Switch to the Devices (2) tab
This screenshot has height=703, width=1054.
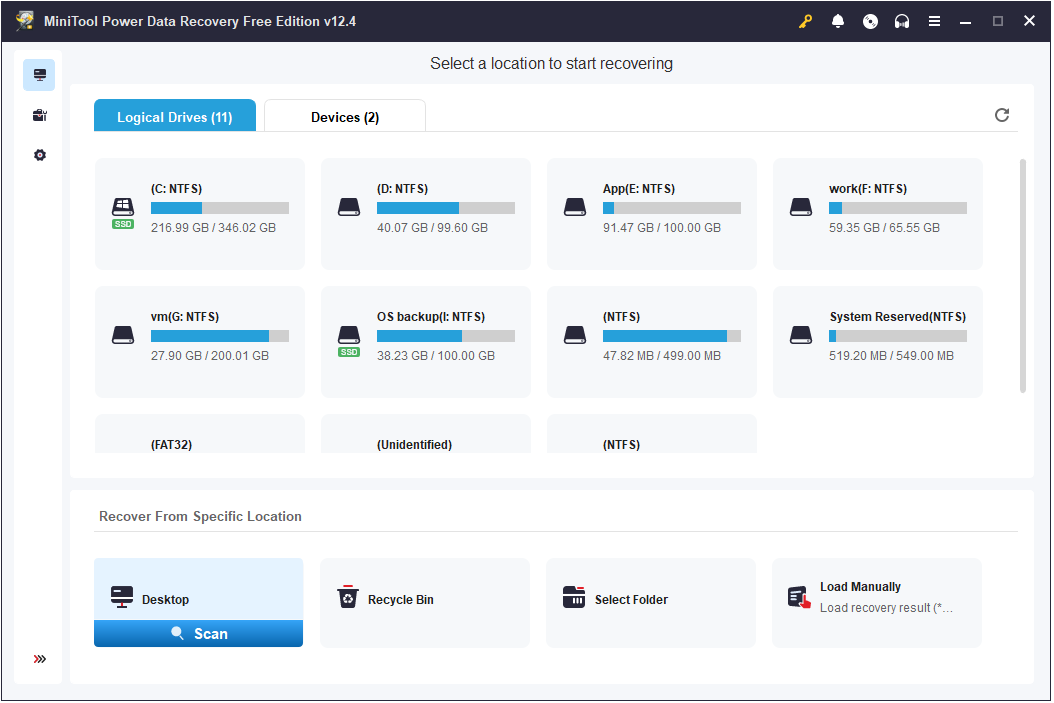(x=345, y=116)
